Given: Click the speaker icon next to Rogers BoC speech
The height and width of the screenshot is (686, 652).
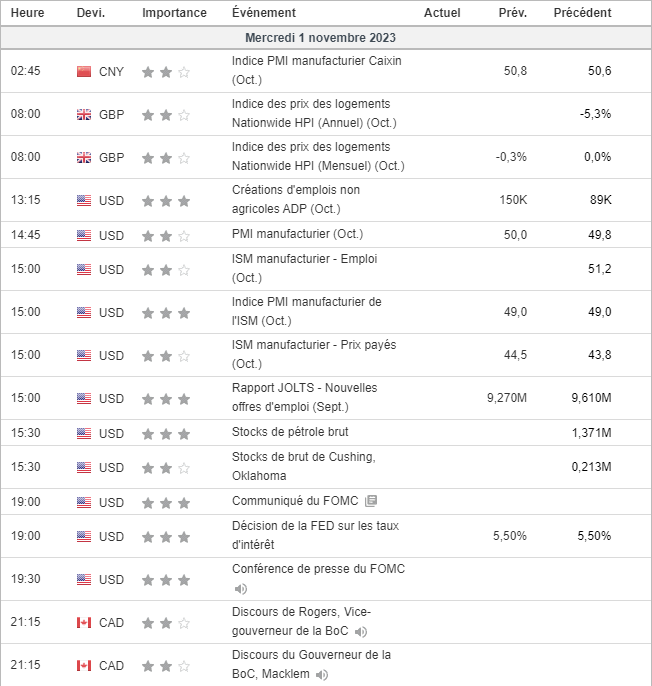Looking at the screenshot, I should 361,632.
